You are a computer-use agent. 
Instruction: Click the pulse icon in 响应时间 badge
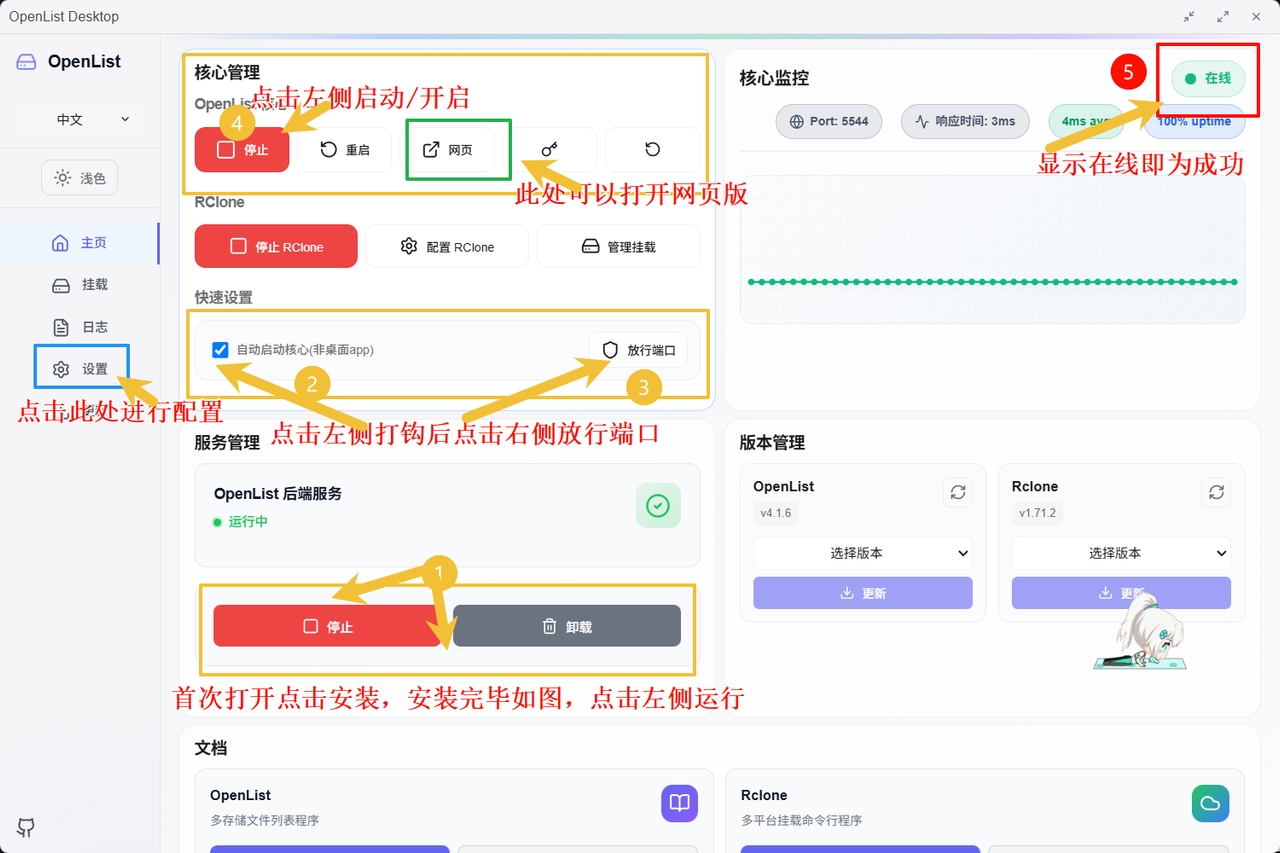point(922,121)
